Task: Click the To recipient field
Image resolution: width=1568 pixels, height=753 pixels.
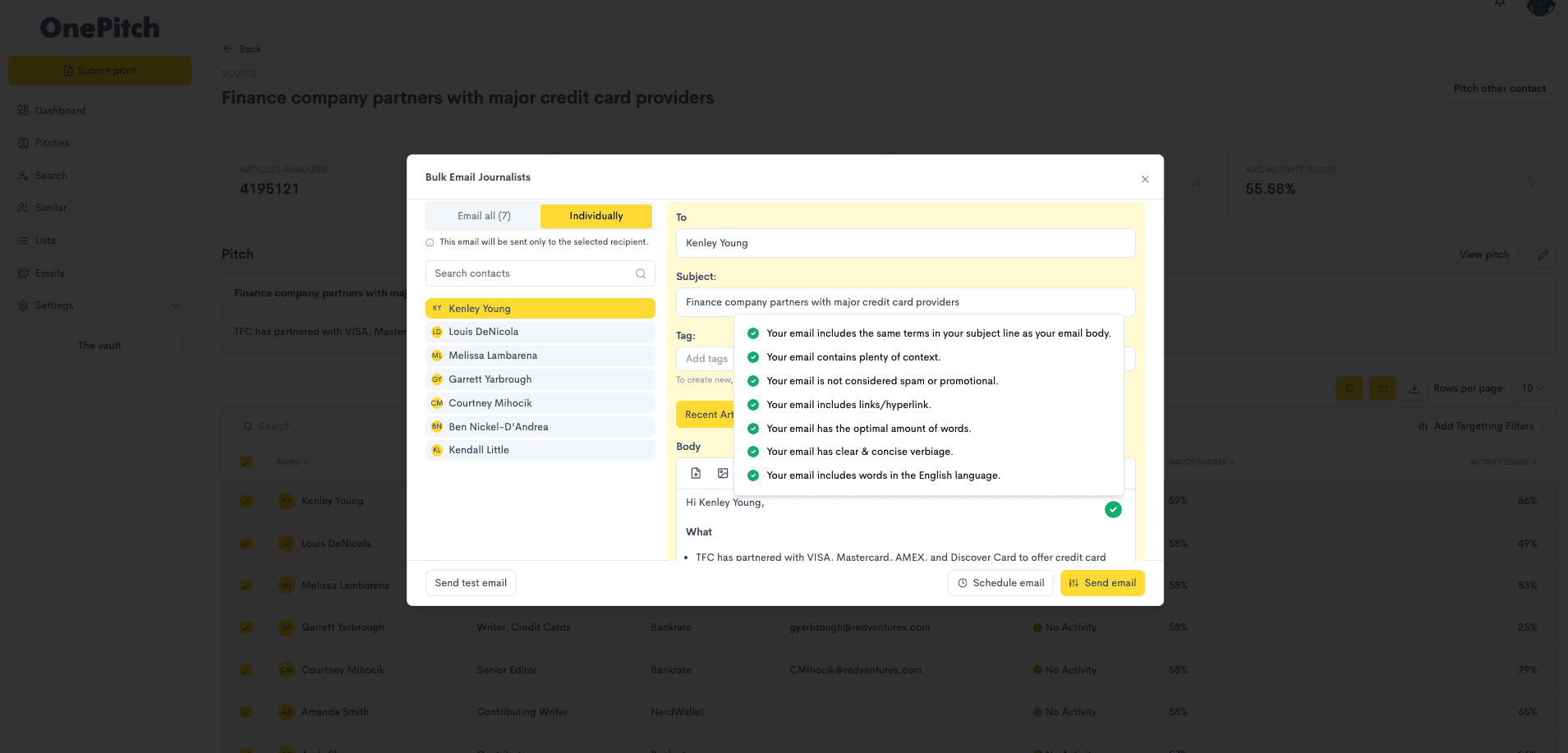Action: click(905, 243)
